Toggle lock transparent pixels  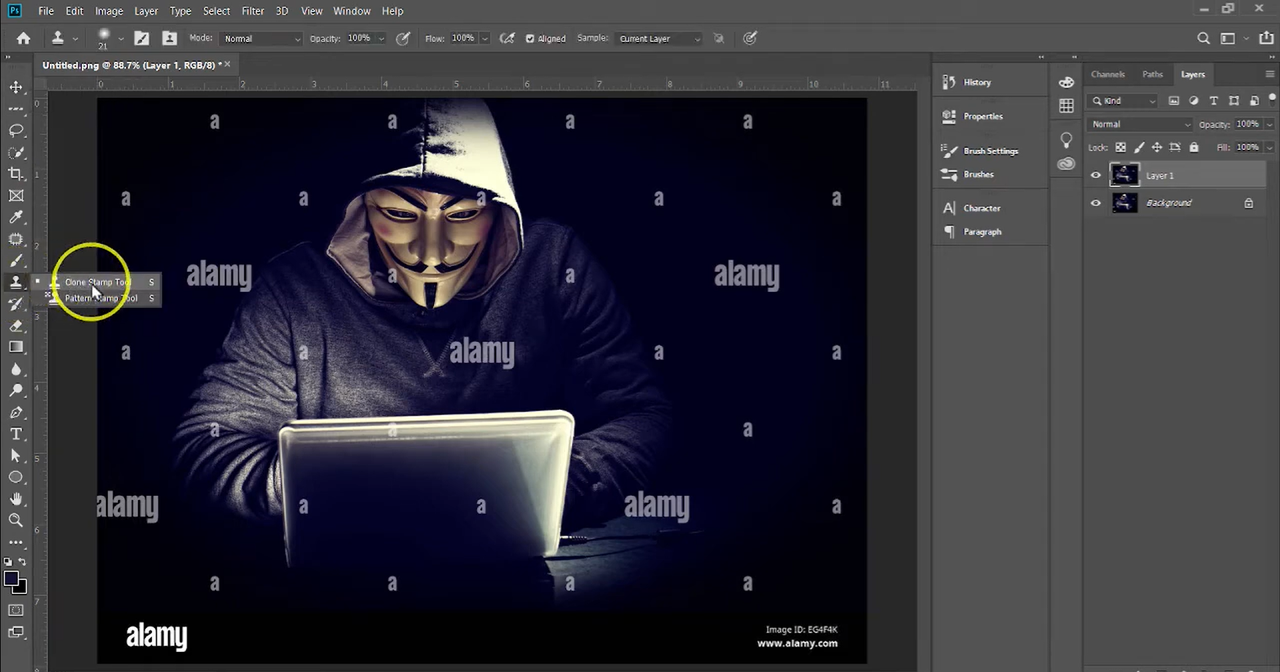point(1120,147)
